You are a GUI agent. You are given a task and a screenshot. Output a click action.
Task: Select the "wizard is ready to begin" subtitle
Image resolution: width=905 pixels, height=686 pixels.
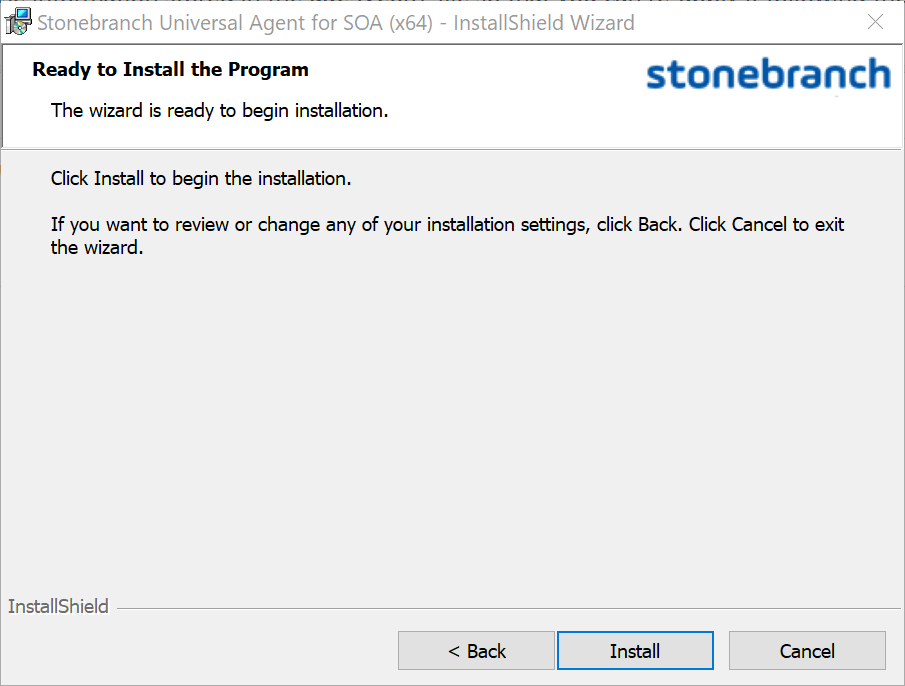(219, 111)
